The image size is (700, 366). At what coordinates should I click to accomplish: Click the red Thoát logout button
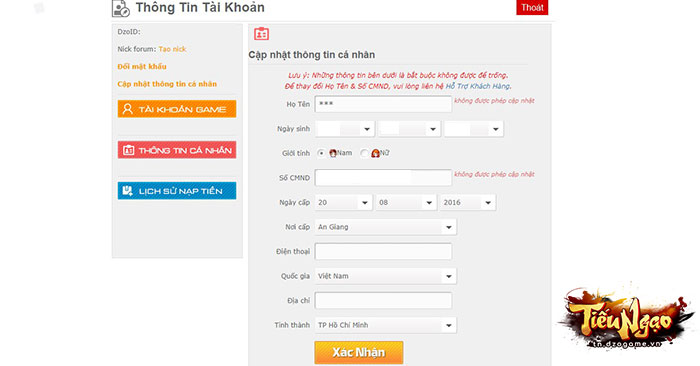(x=532, y=8)
